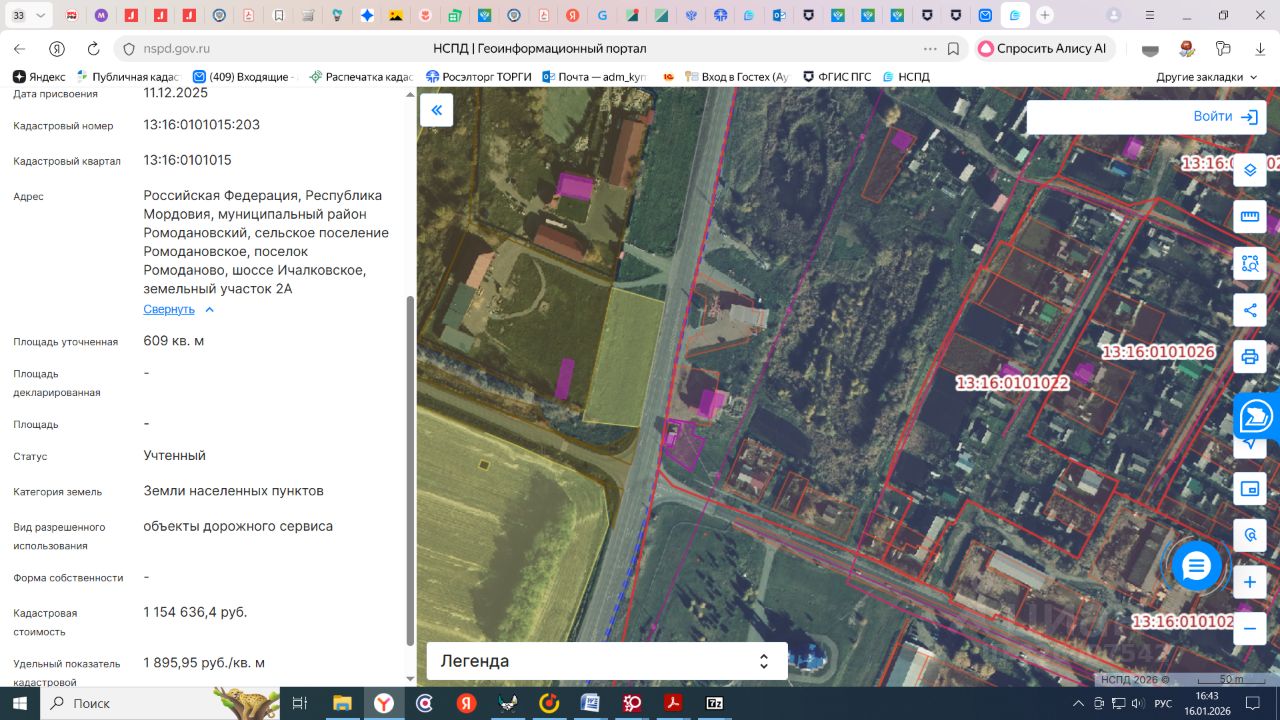Open the ФГИС ПГС bookmark
This screenshot has width=1280, height=720.
[x=837, y=77]
